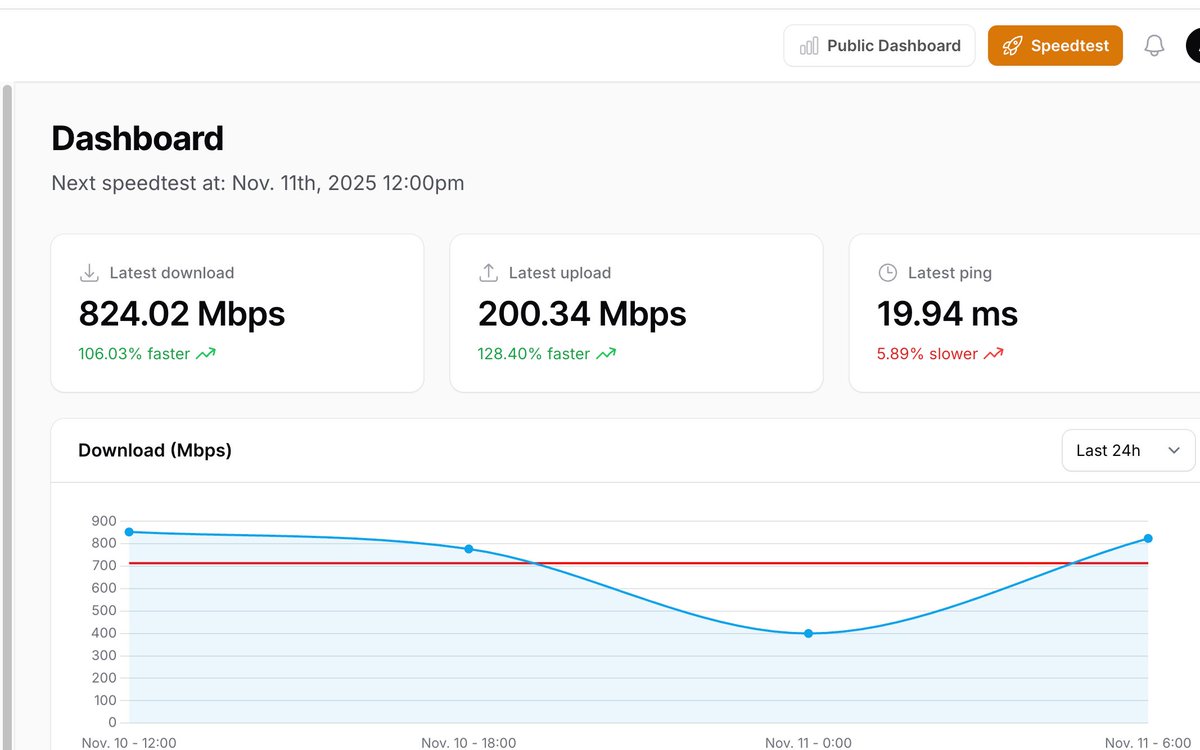Screen dimensions: 1200x750
Task: Click the clock icon above Latest ping
Action: (x=887, y=271)
